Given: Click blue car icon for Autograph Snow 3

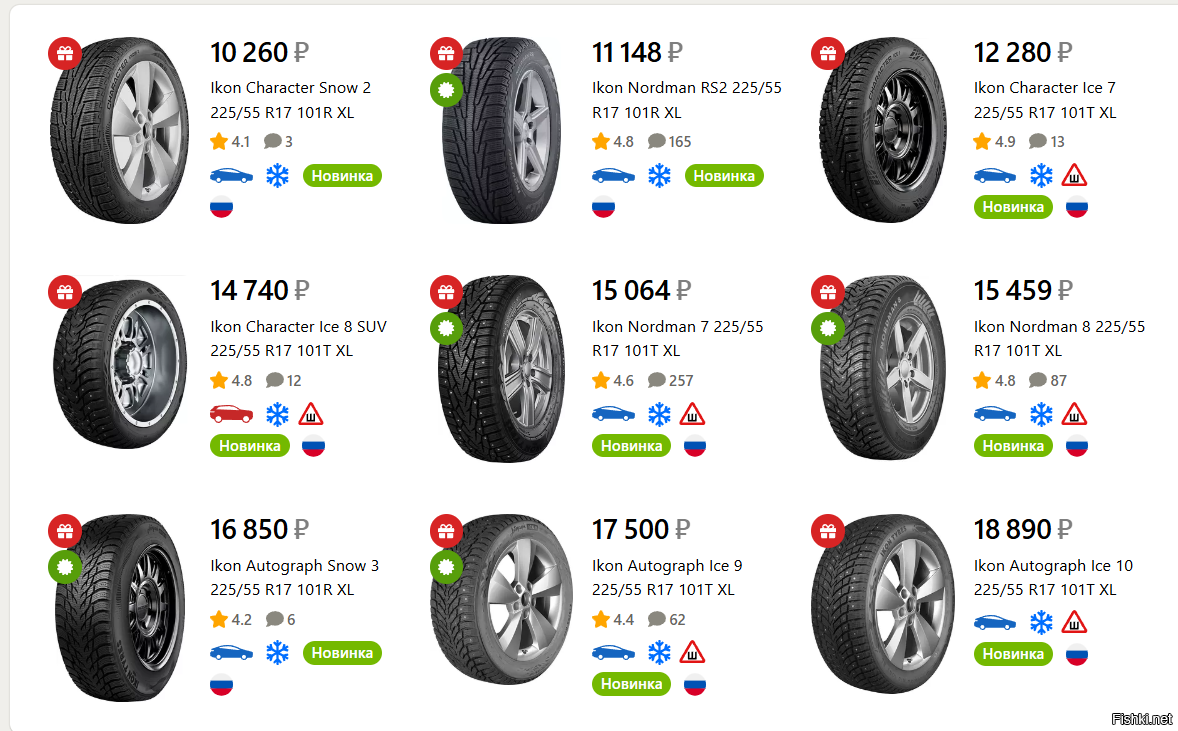Looking at the screenshot, I should tap(231, 653).
